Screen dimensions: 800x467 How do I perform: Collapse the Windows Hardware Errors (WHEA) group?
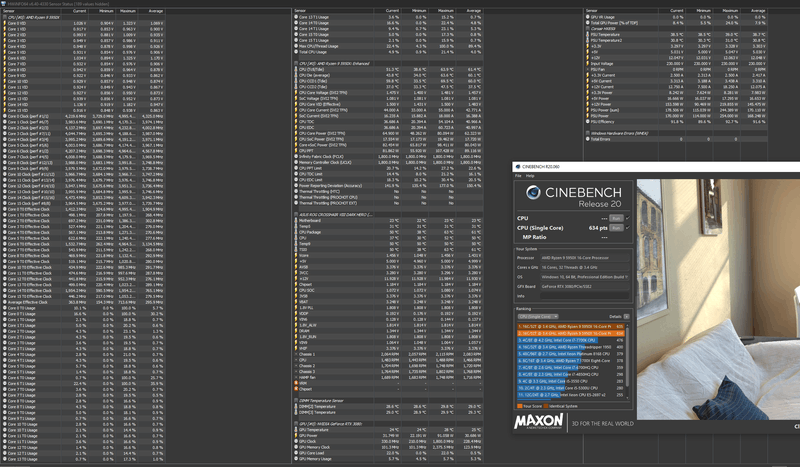[588, 133]
